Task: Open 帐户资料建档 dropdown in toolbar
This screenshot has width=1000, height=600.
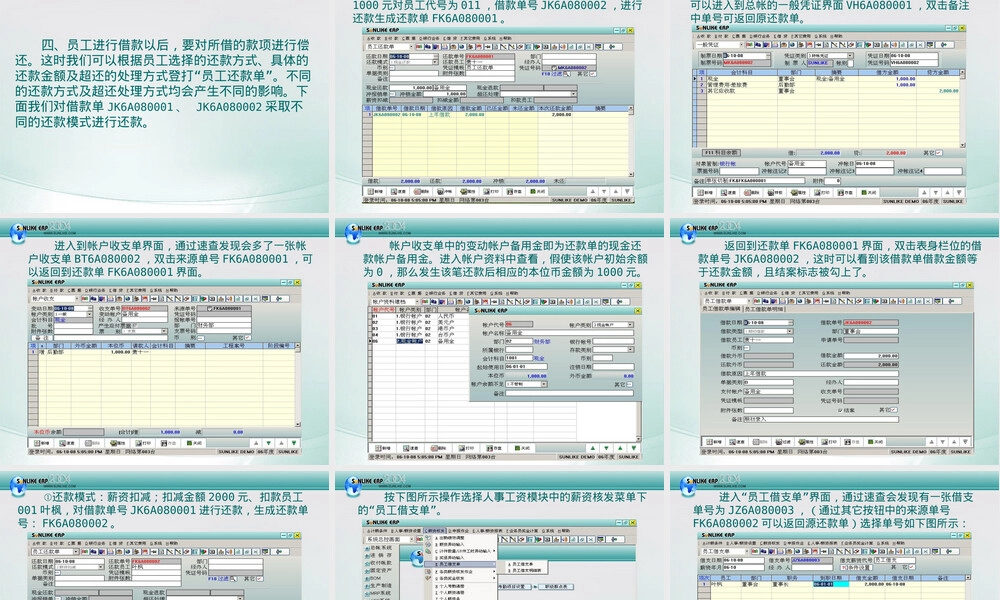Action: (x=417, y=302)
